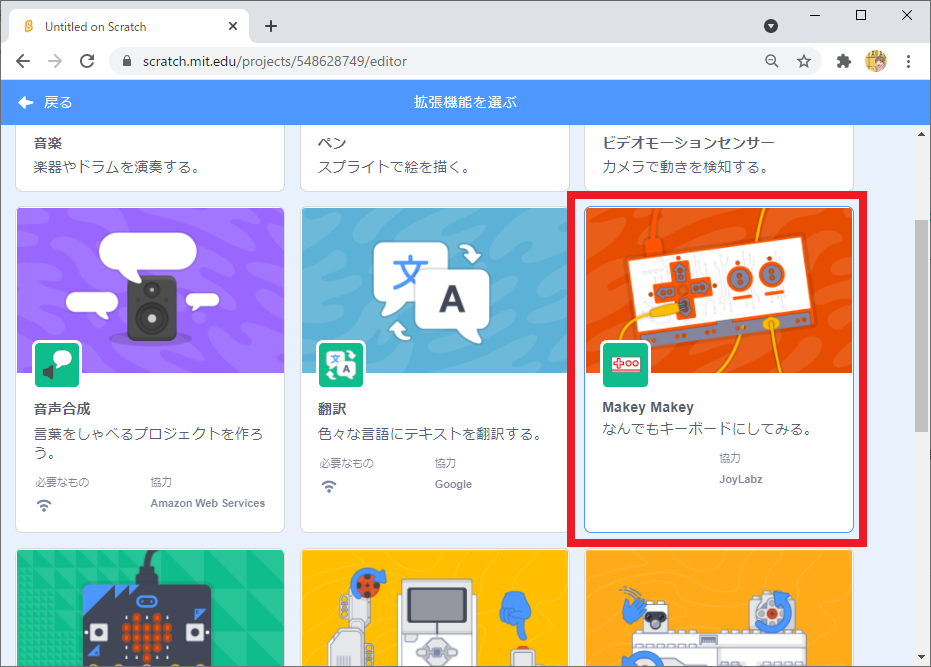Click the Makey Makey board artwork

coord(719,290)
